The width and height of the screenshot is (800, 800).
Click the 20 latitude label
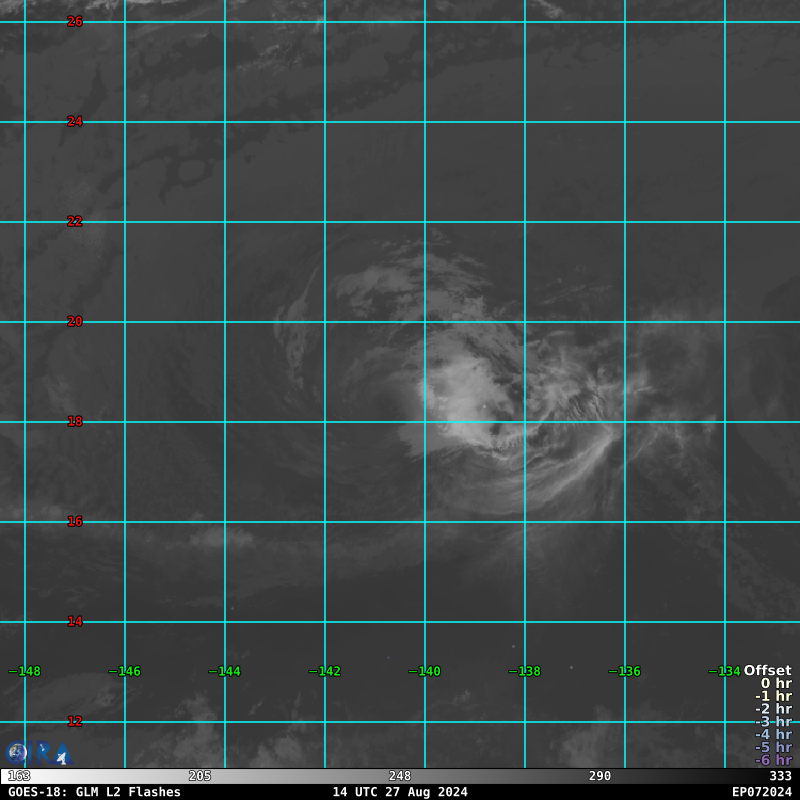(75, 322)
